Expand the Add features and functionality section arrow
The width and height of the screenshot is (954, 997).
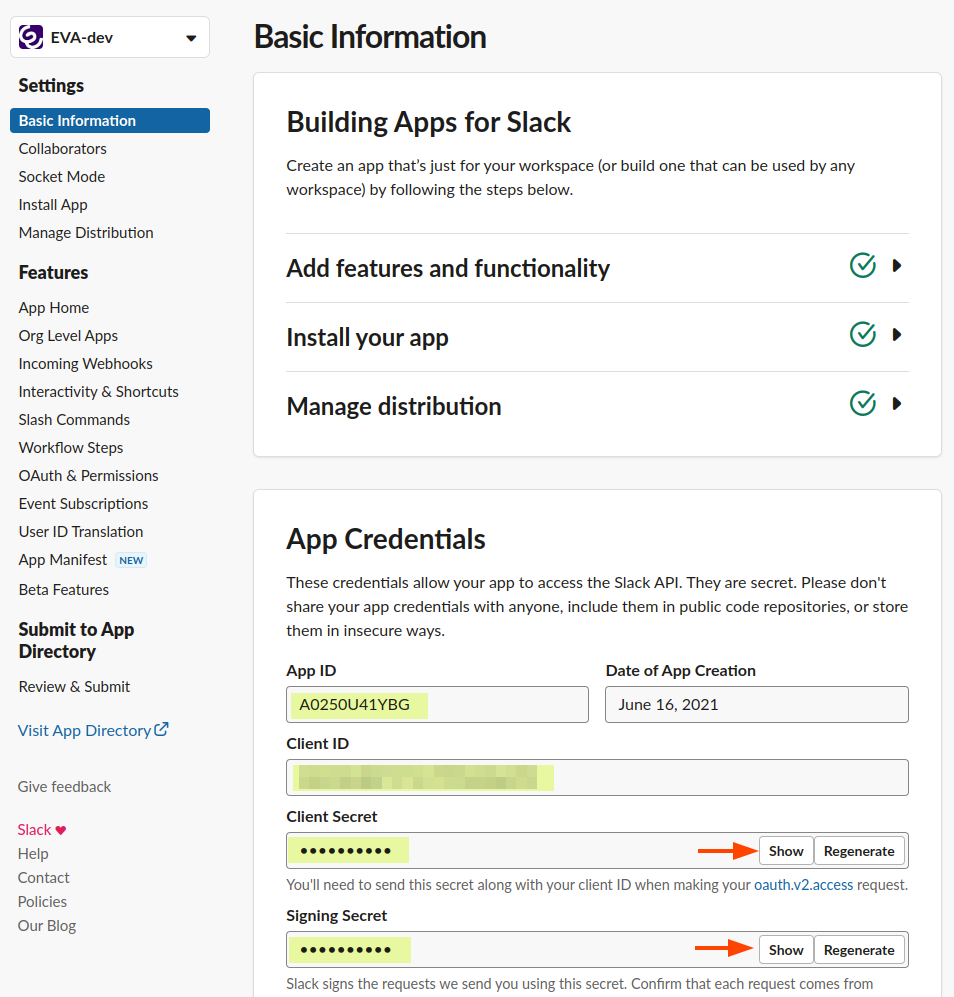click(897, 266)
